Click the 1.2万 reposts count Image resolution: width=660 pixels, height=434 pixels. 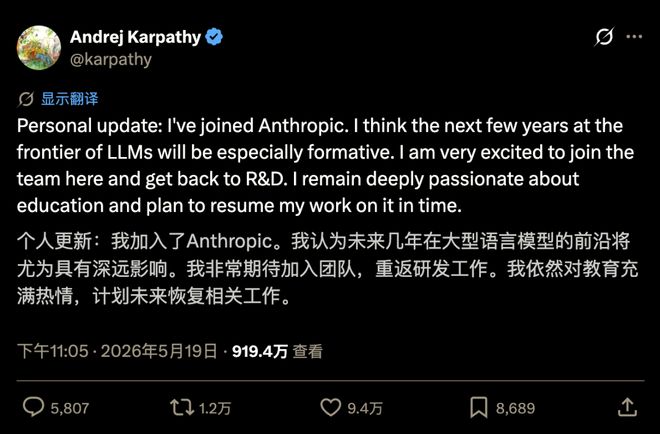215,408
